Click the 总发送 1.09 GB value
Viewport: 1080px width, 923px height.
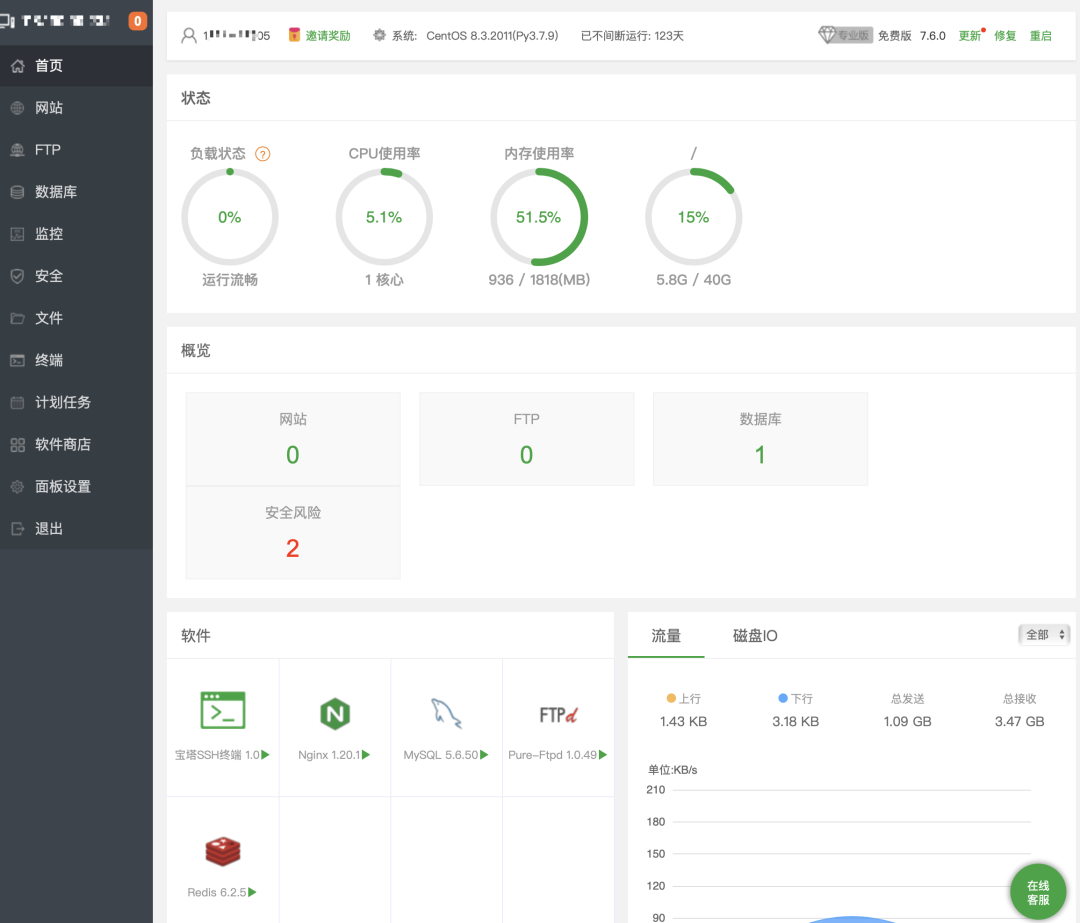pyautogui.click(x=907, y=721)
